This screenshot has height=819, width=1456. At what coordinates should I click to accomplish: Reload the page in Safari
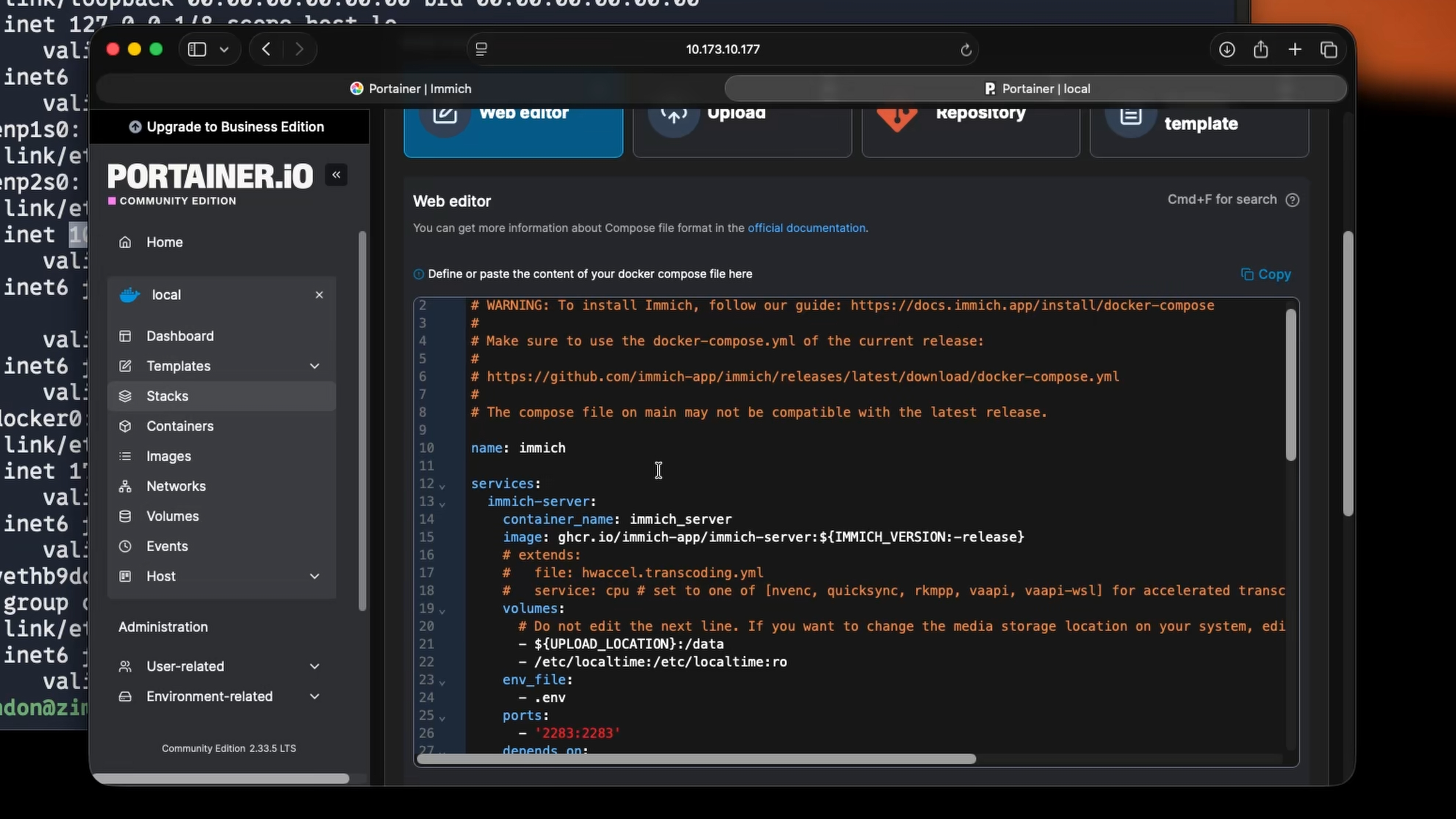coord(966,50)
